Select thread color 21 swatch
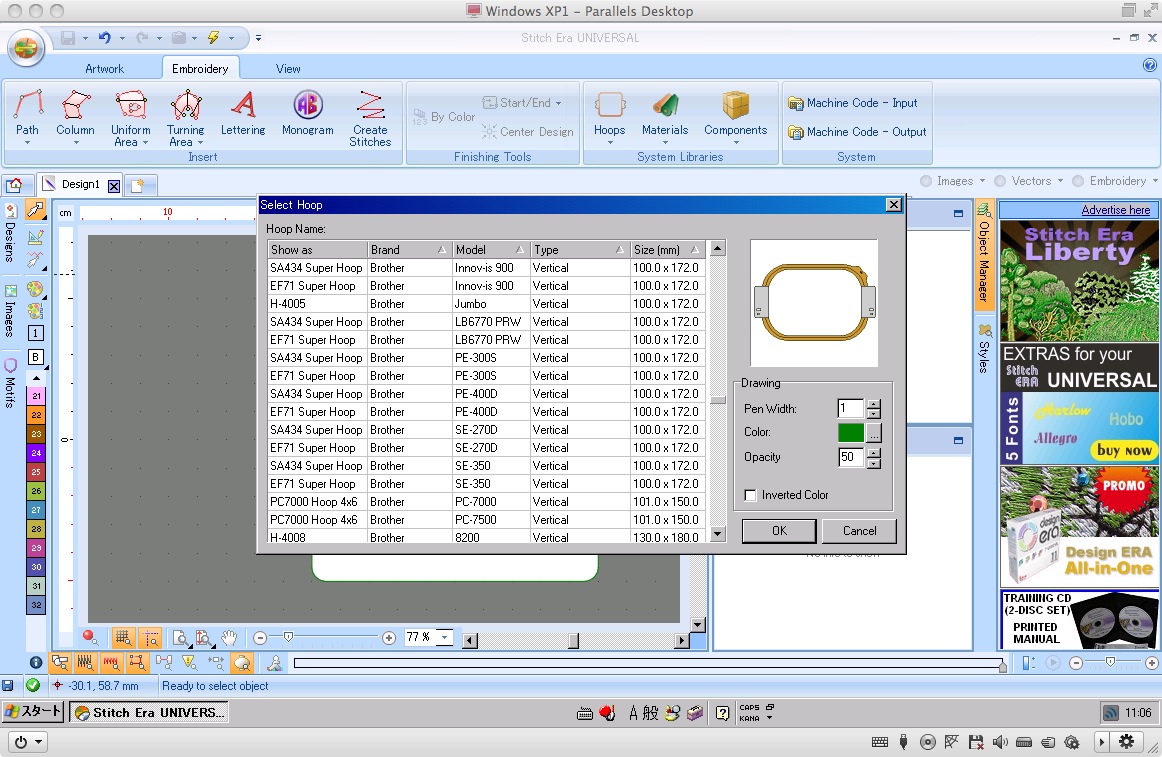The image size is (1162, 757). (36, 396)
